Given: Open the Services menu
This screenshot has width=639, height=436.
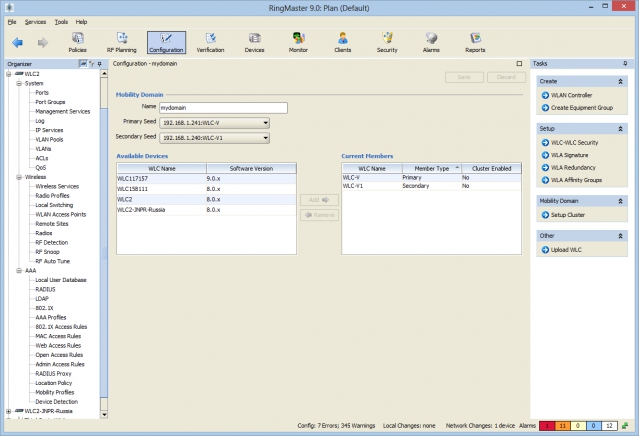Looking at the screenshot, I should 35,22.
